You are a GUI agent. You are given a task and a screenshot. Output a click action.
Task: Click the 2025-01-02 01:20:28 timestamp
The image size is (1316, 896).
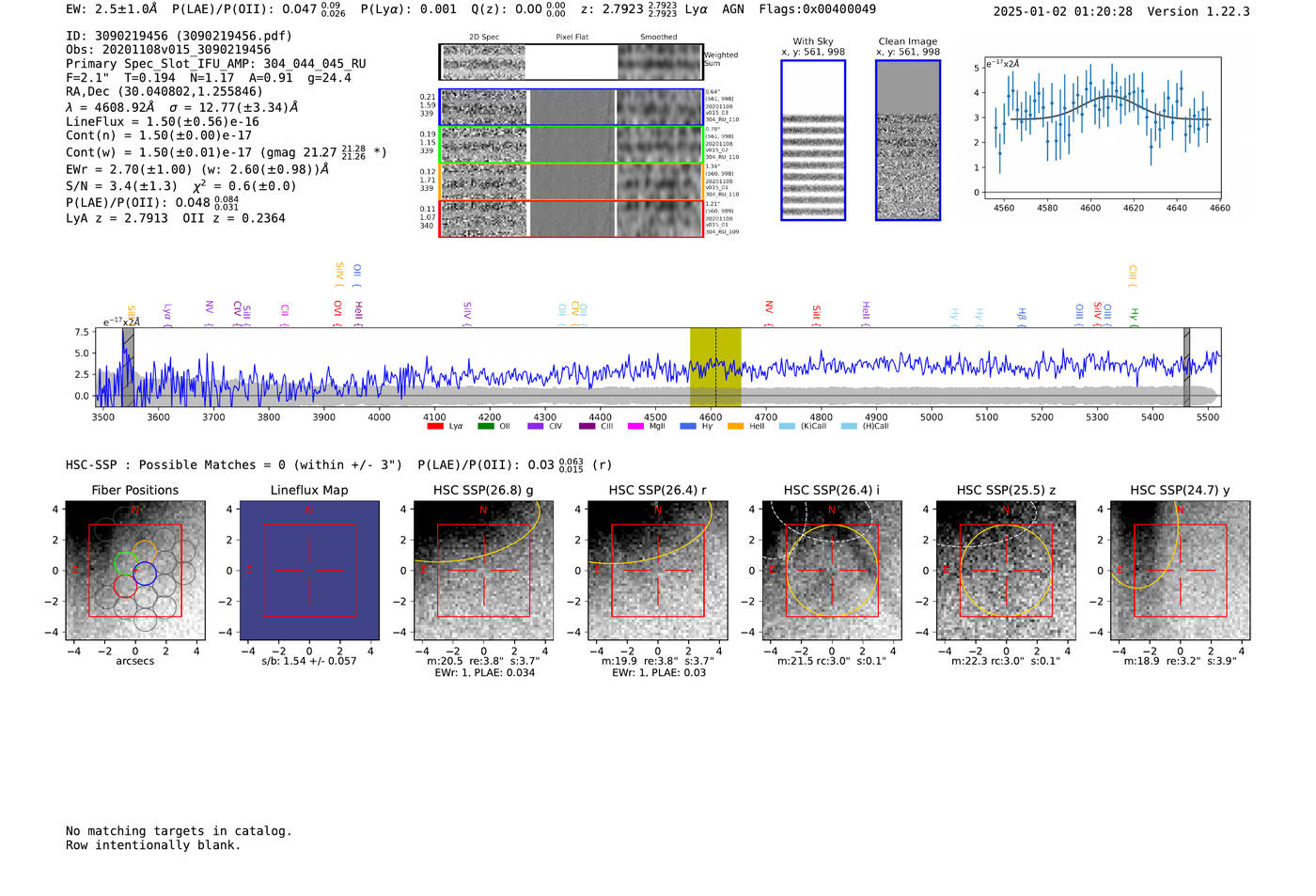1063,11
